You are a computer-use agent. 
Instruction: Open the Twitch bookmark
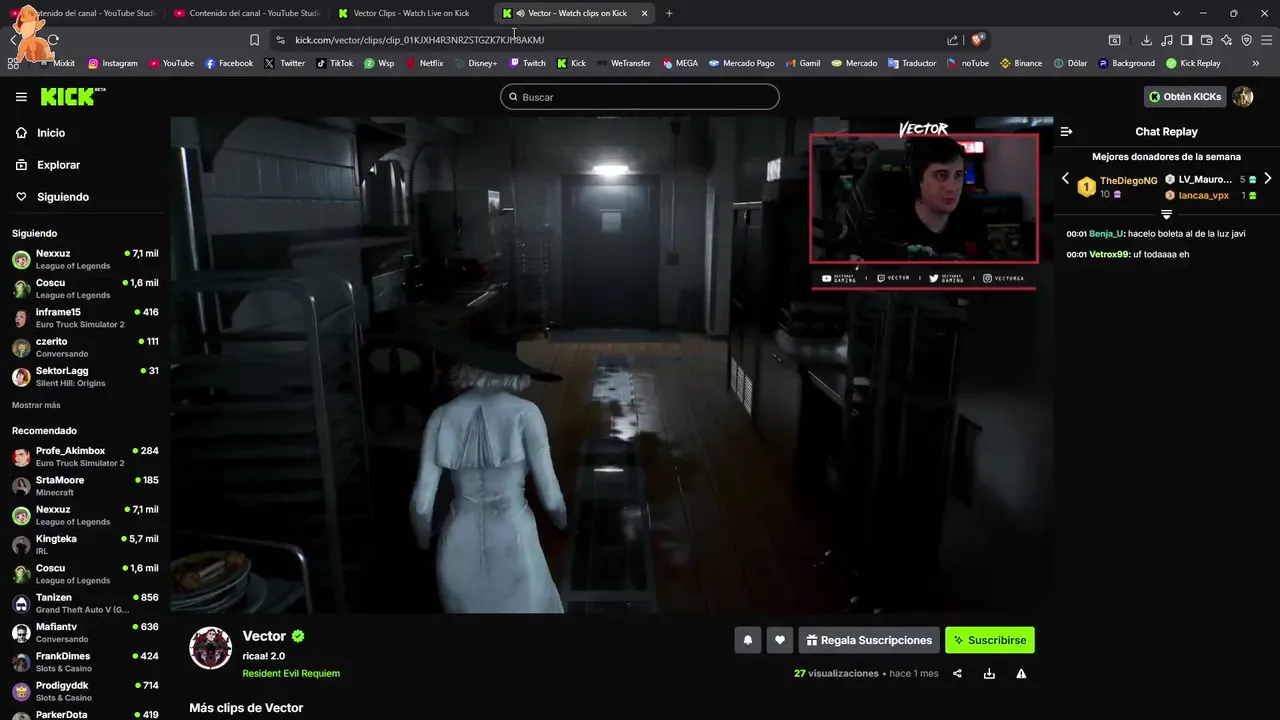[527, 63]
